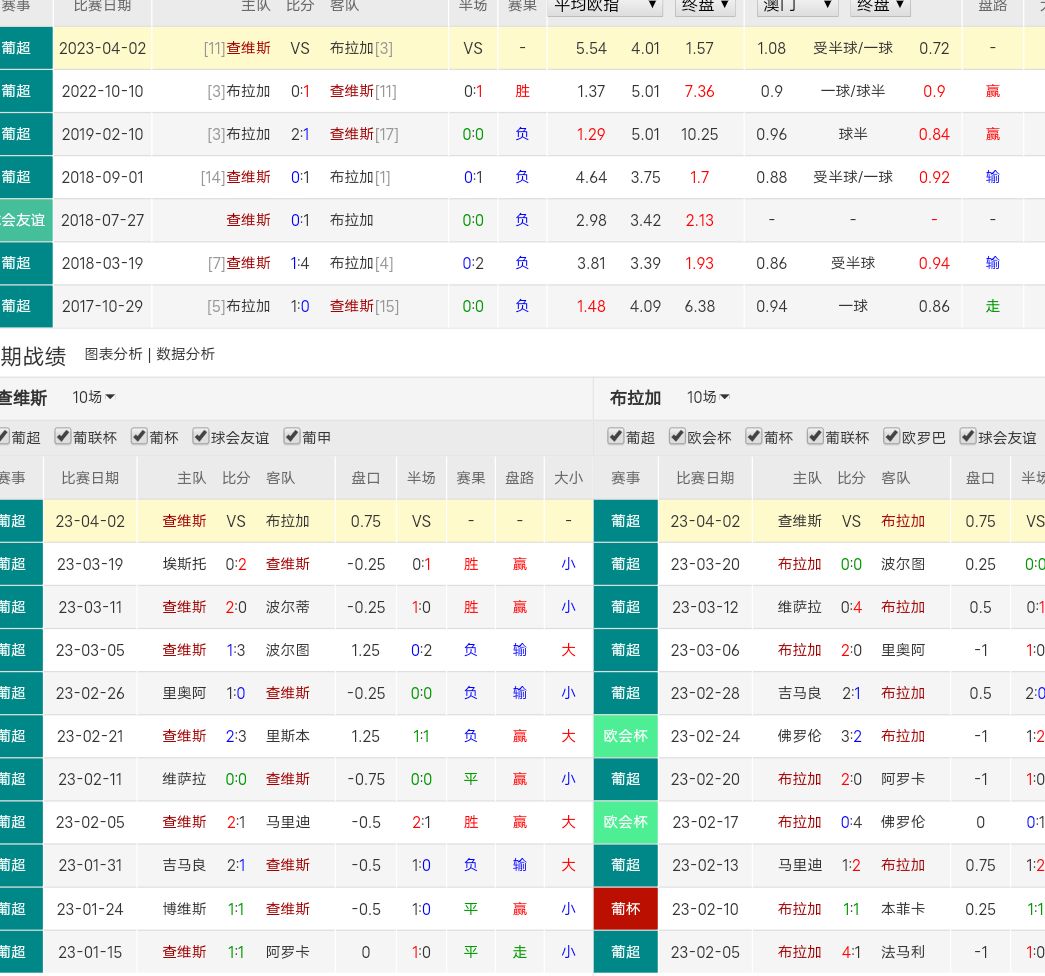1045x976 pixels.
Task: Expand the 10场 selector beside 布拉加
Action: click(707, 398)
